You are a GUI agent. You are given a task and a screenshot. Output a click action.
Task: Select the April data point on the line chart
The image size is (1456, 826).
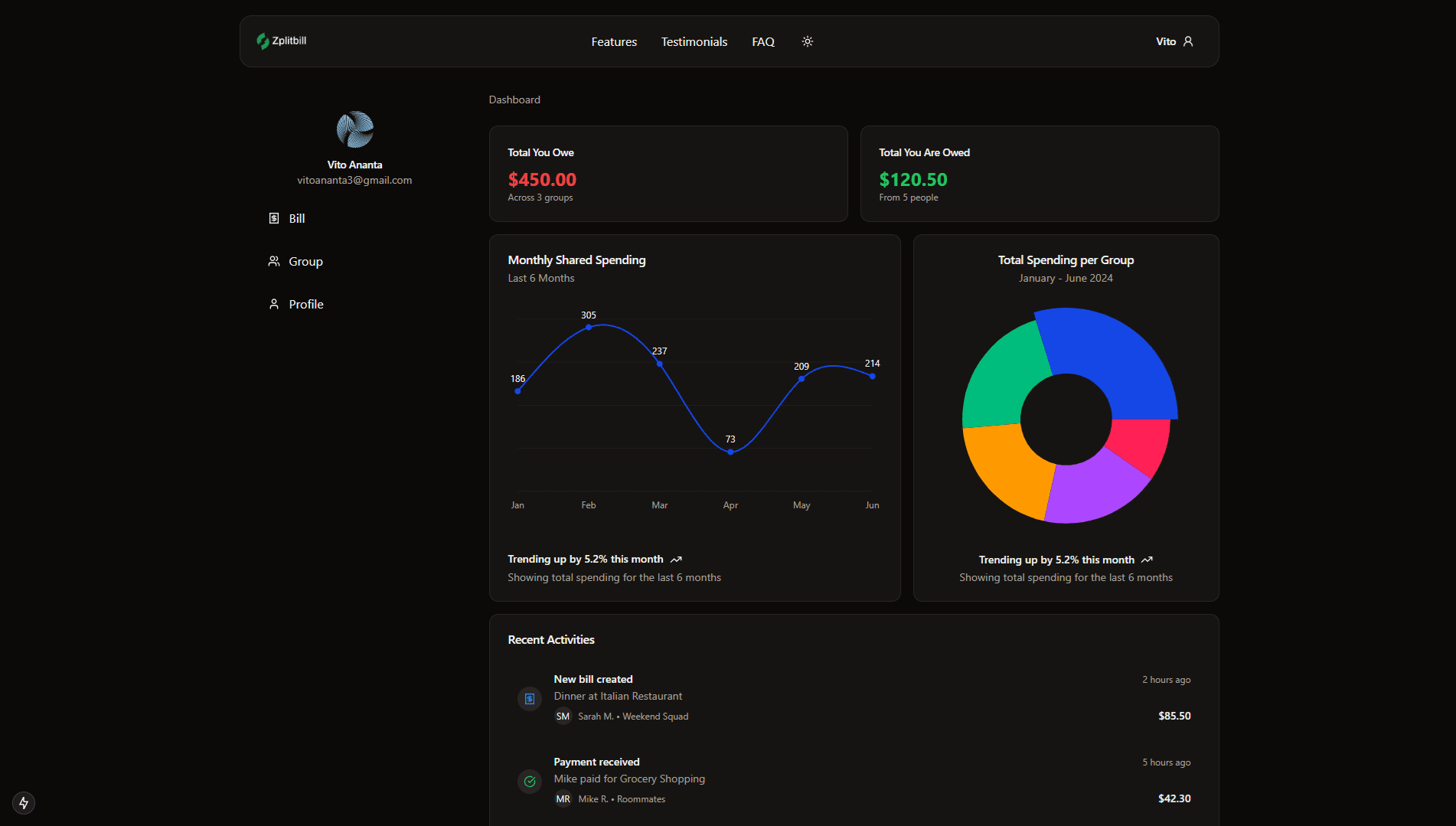click(730, 451)
